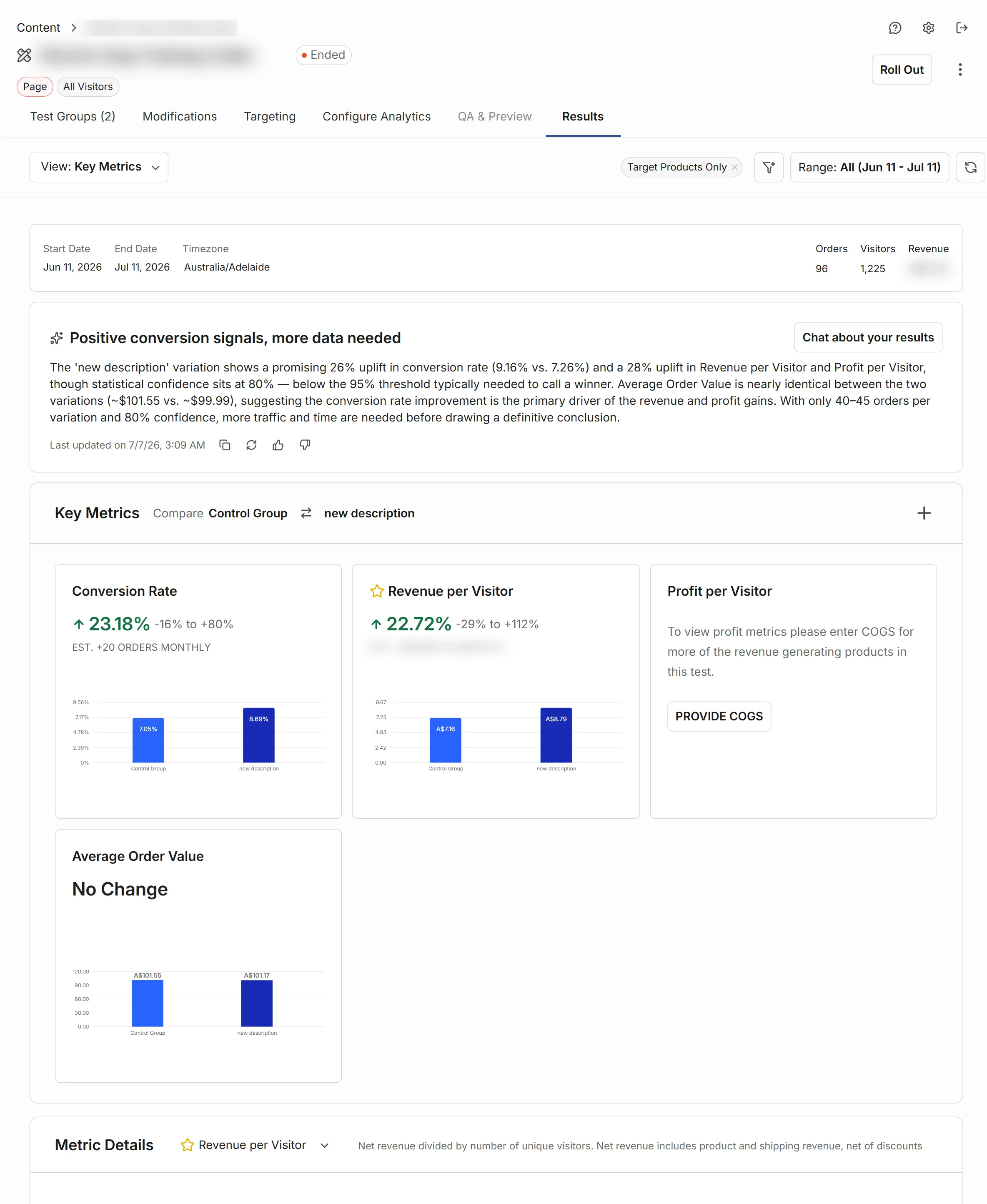Click the Page tag
Image resolution: width=987 pixels, height=1204 pixels.
click(x=35, y=86)
